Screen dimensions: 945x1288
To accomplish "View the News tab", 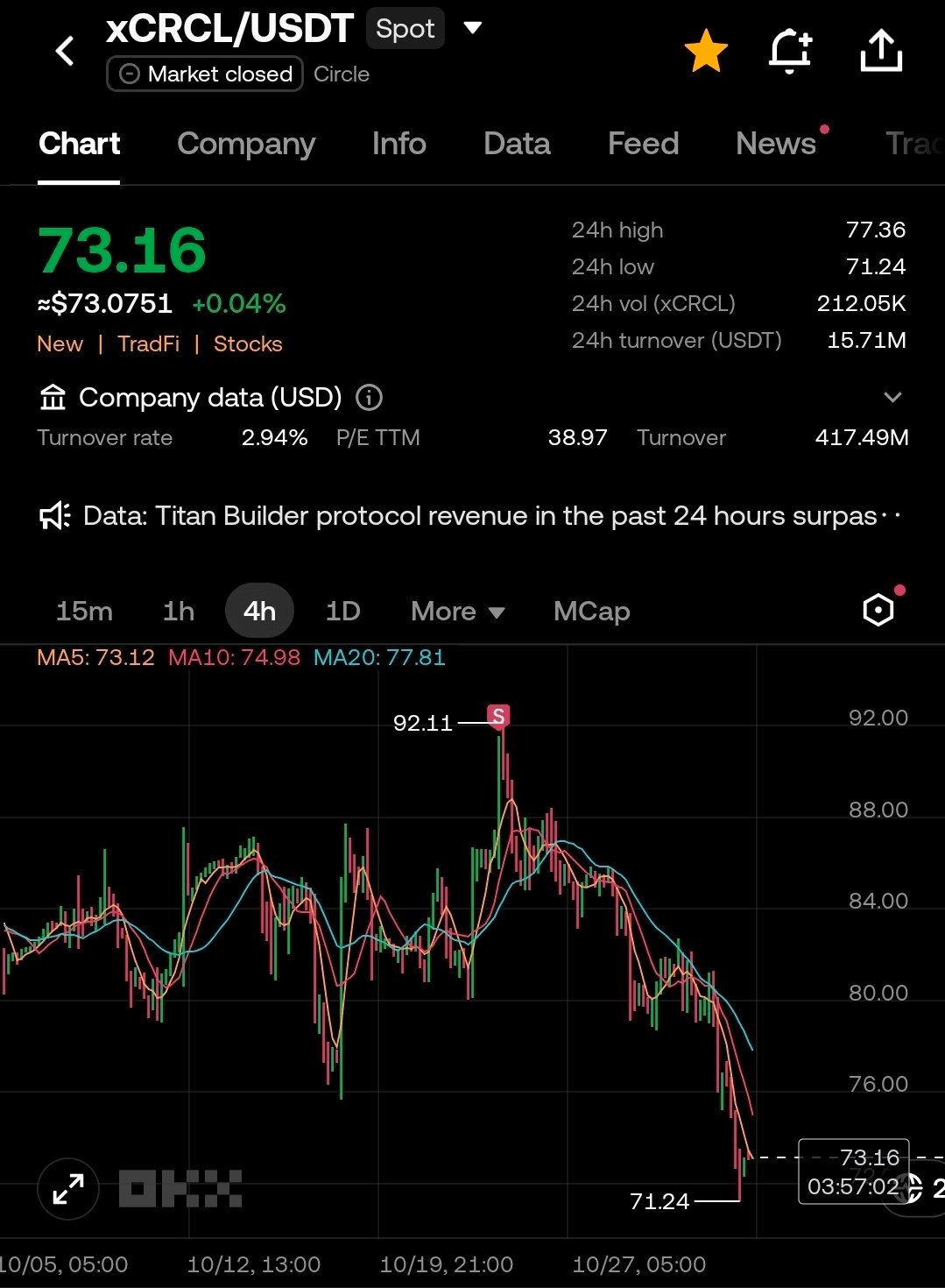I will click(x=776, y=144).
